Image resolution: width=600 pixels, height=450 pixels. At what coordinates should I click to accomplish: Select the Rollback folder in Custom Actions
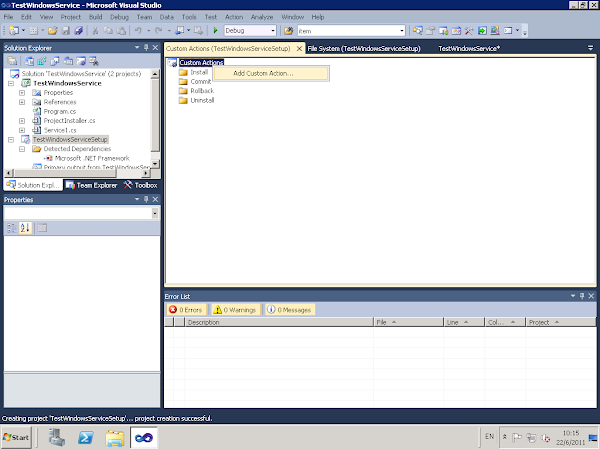click(197, 91)
